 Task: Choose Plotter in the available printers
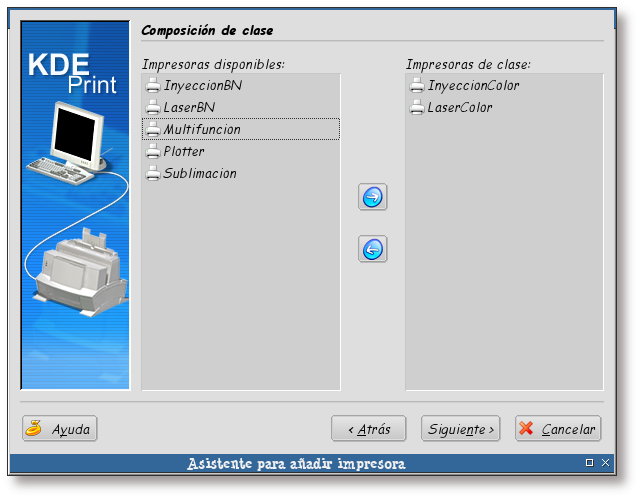coord(184,152)
